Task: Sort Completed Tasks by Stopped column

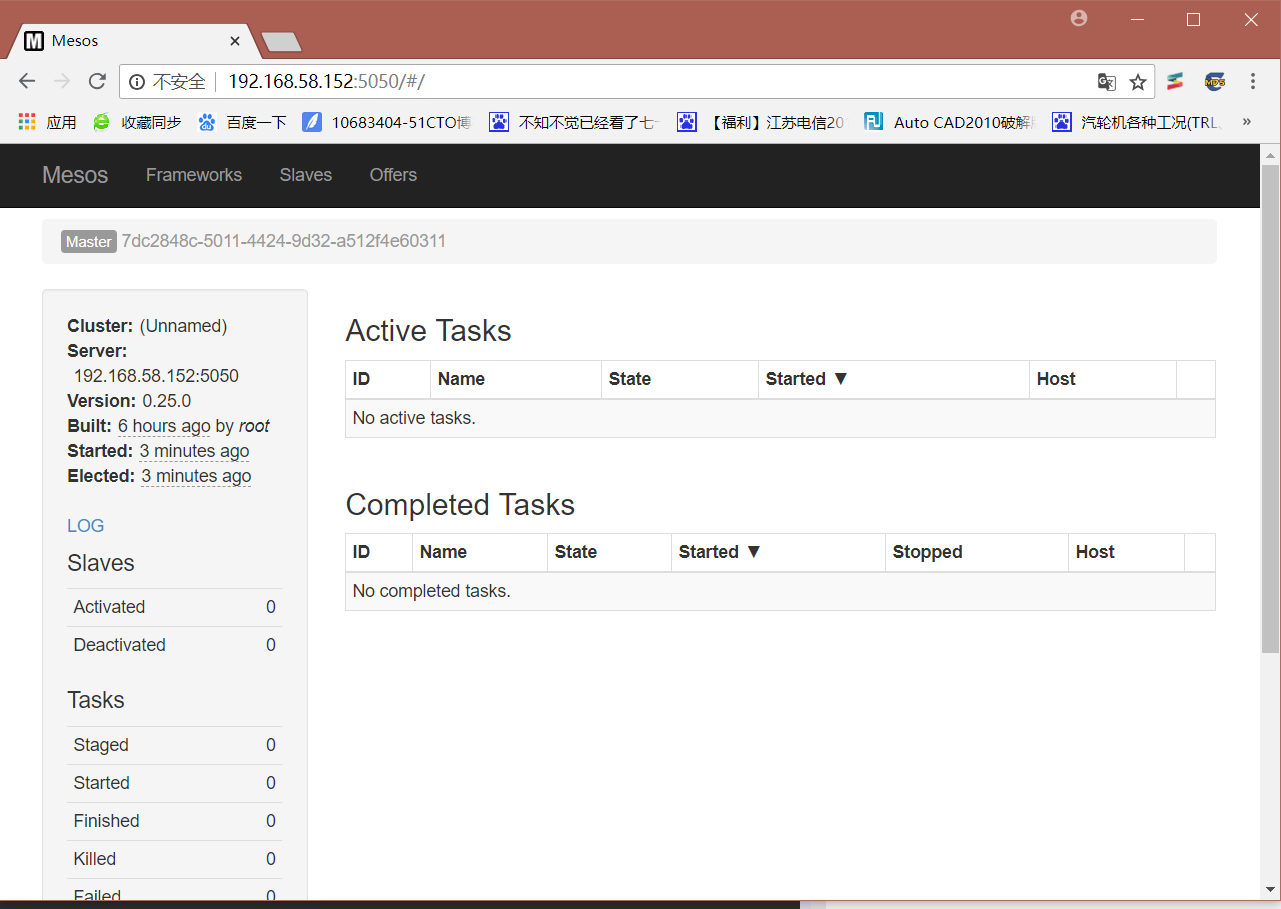Action: coord(977,552)
